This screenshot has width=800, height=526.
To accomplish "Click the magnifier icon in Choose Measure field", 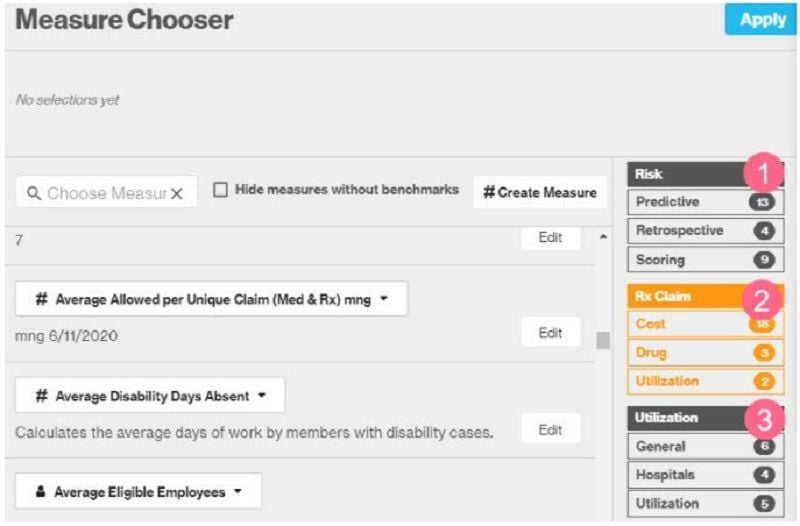I will pyautogui.click(x=33, y=193).
